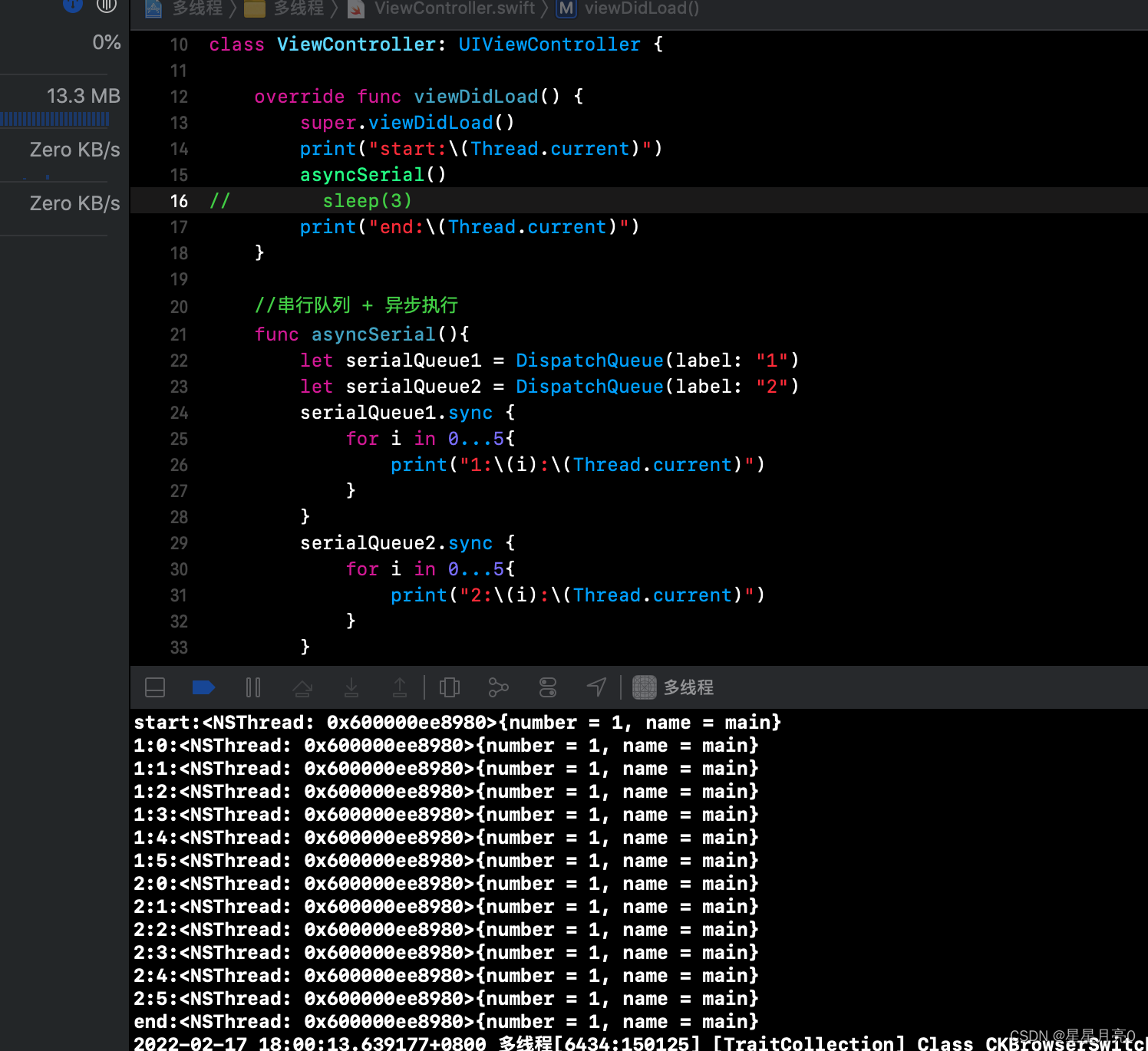Click DispatchQueue on the serialQueue2 line
This screenshot has width=1148, height=1051.
click(589, 387)
